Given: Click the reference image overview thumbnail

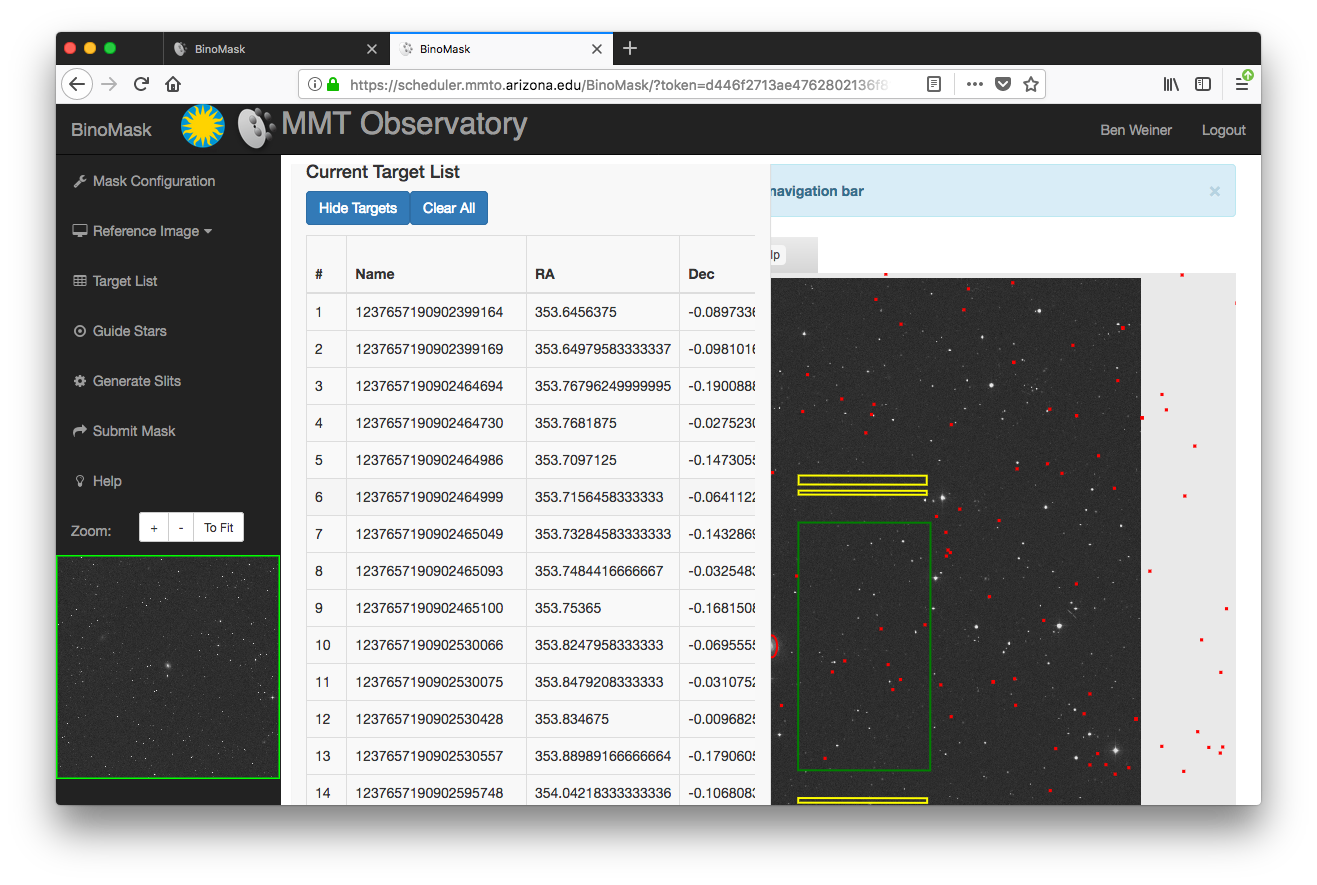Looking at the screenshot, I should point(168,667).
